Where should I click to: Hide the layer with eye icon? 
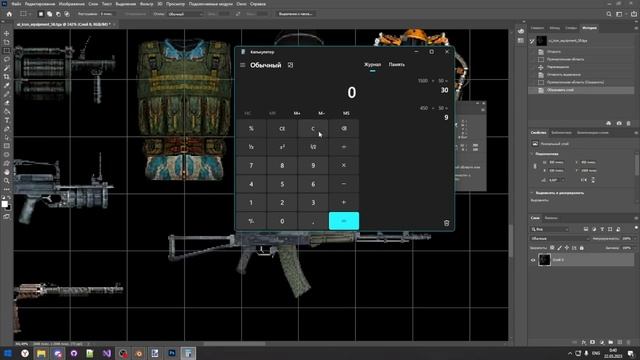[533, 260]
